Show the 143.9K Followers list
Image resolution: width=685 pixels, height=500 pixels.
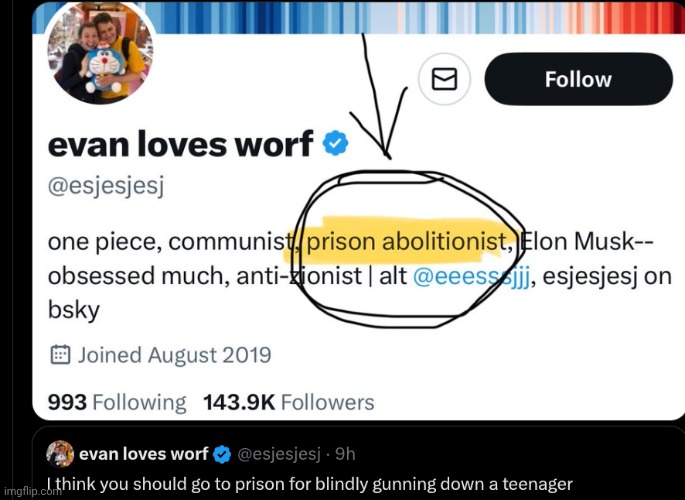pos(288,403)
